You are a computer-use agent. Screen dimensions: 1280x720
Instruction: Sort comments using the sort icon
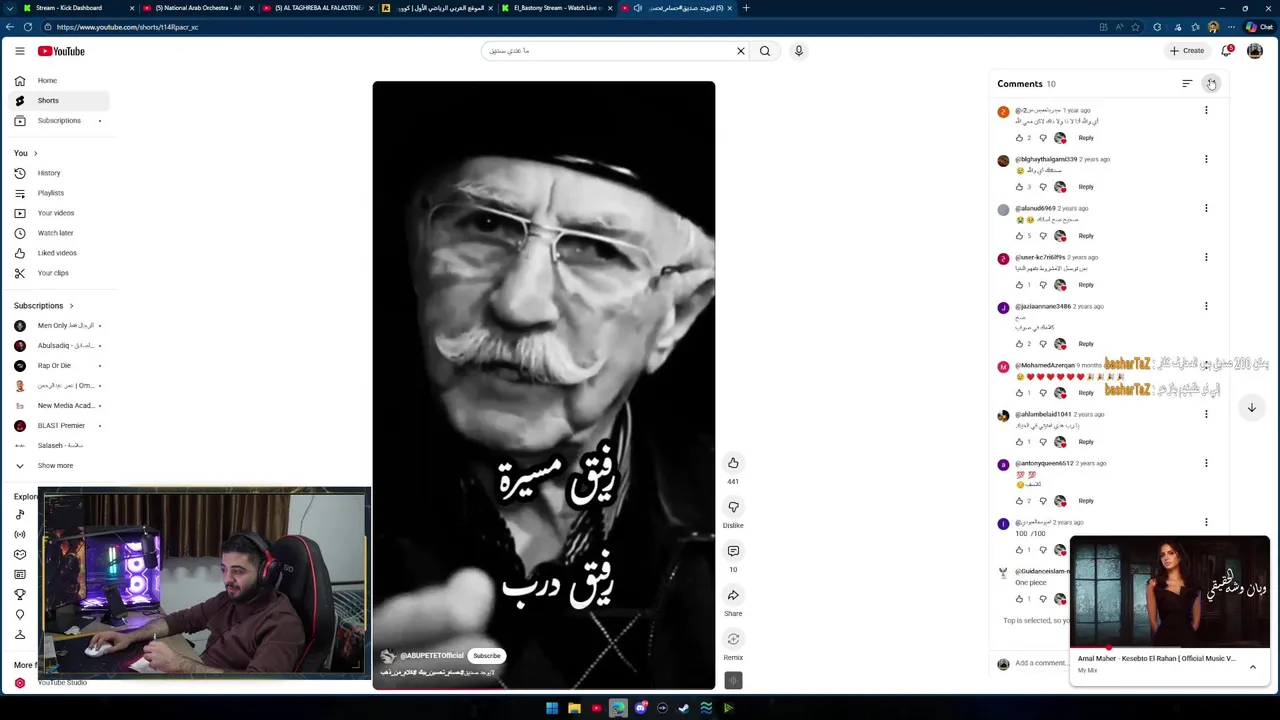(1187, 84)
